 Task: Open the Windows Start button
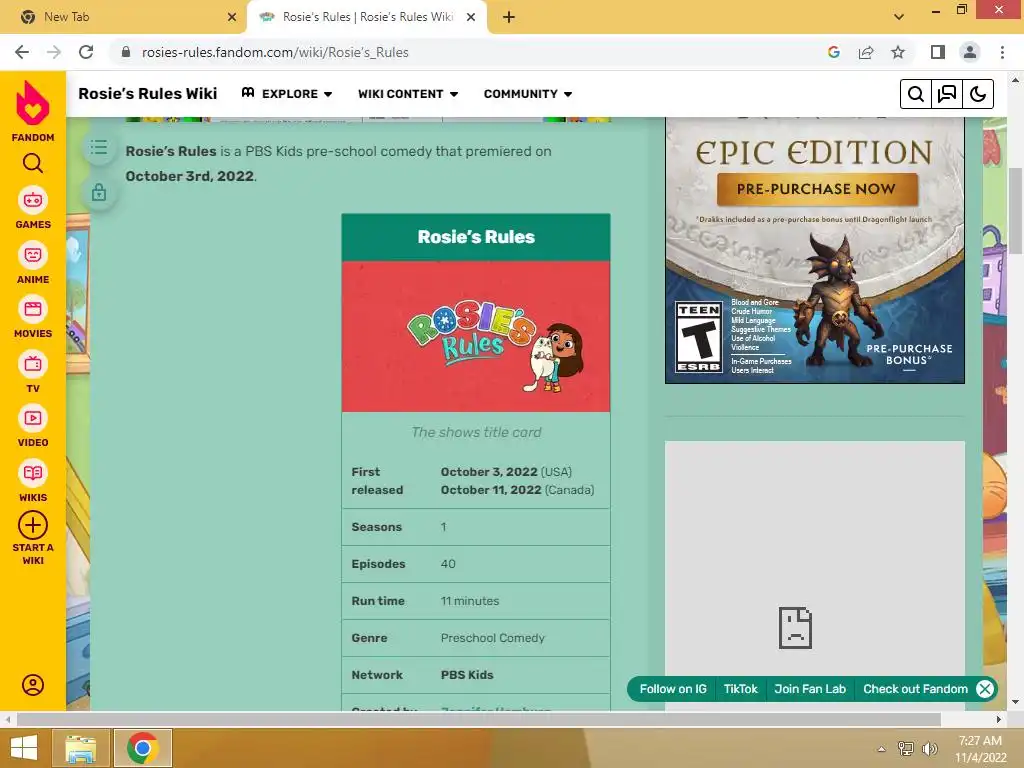(24, 748)
